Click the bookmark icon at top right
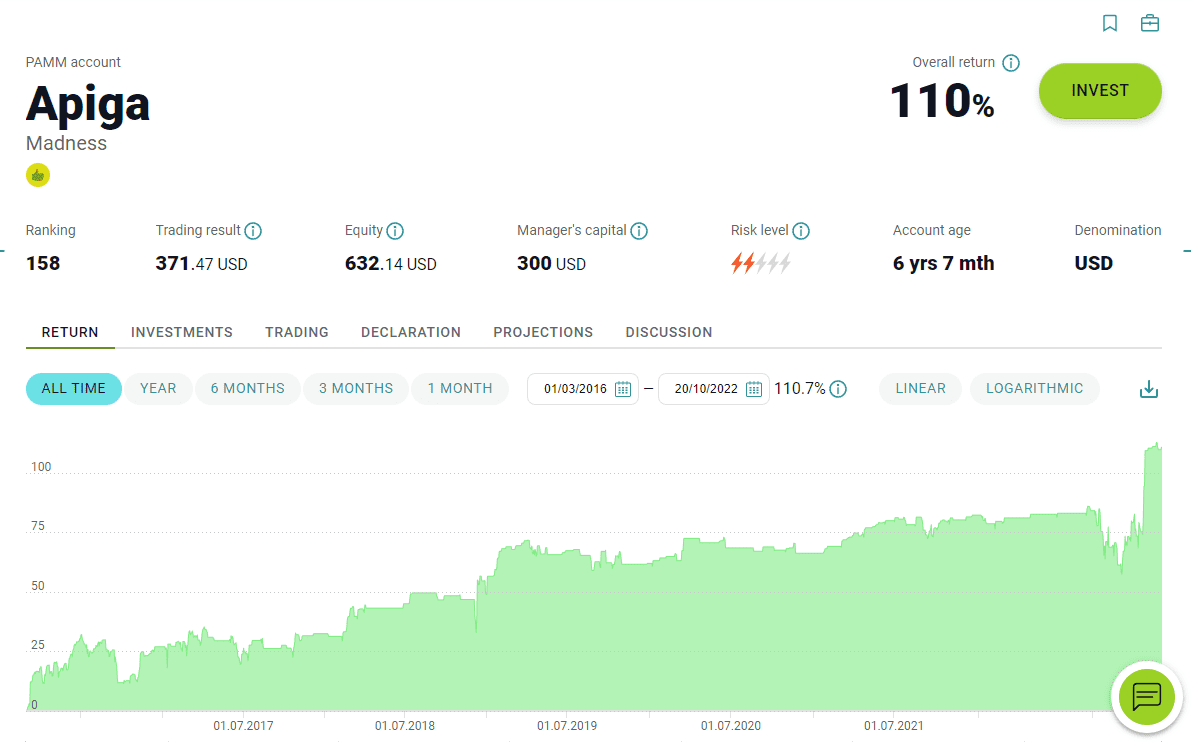Image resolution: width=1191 pixels, height=742 pixels. 1110,24
